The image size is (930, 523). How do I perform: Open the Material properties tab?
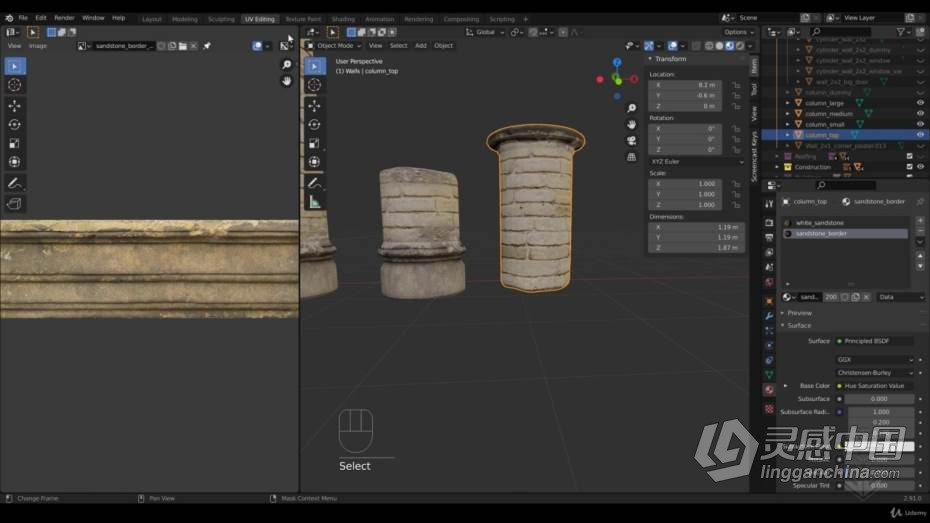coord(769,390)
